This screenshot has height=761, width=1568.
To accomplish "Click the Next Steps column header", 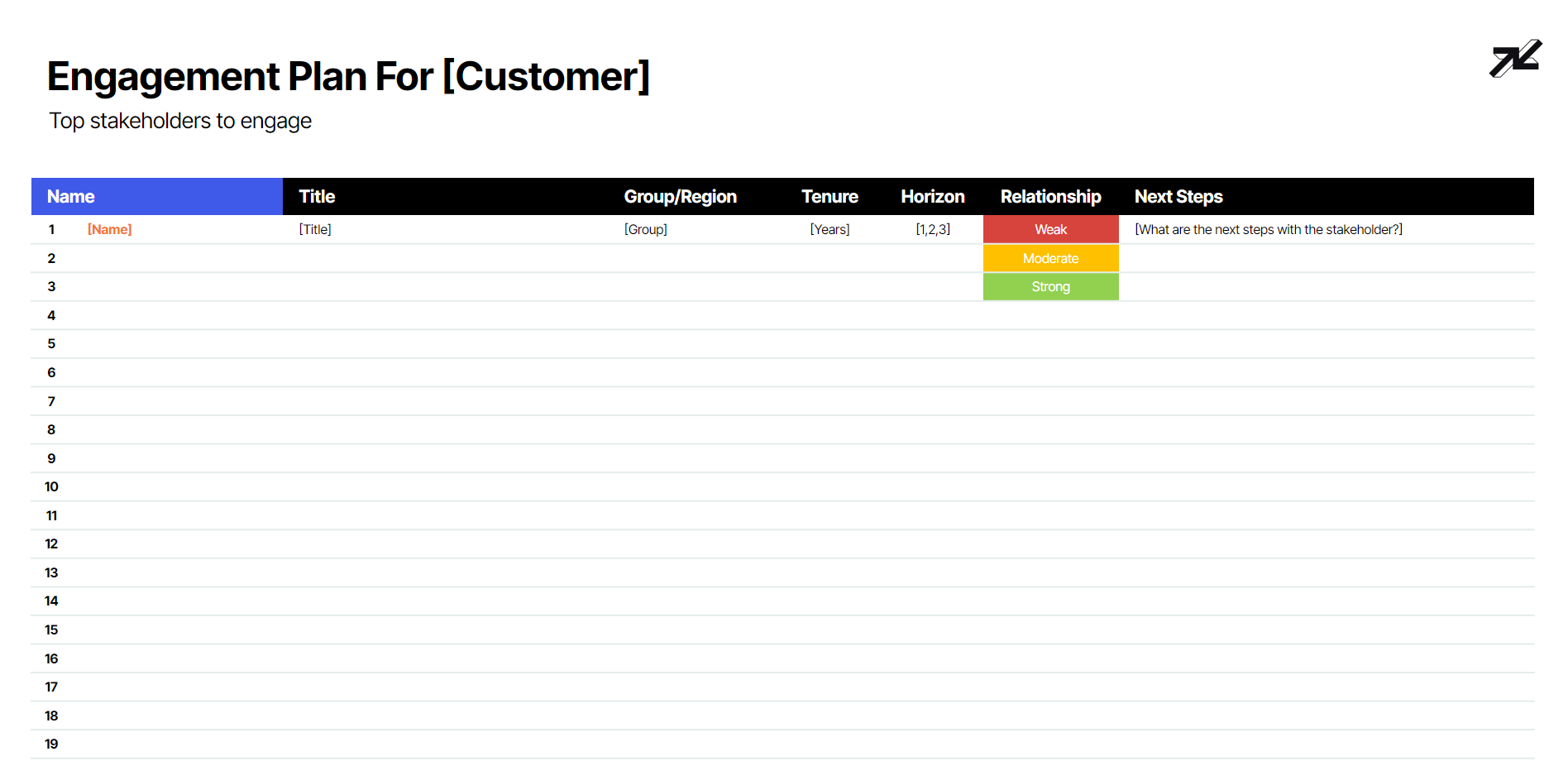I will coord(1178,197).
